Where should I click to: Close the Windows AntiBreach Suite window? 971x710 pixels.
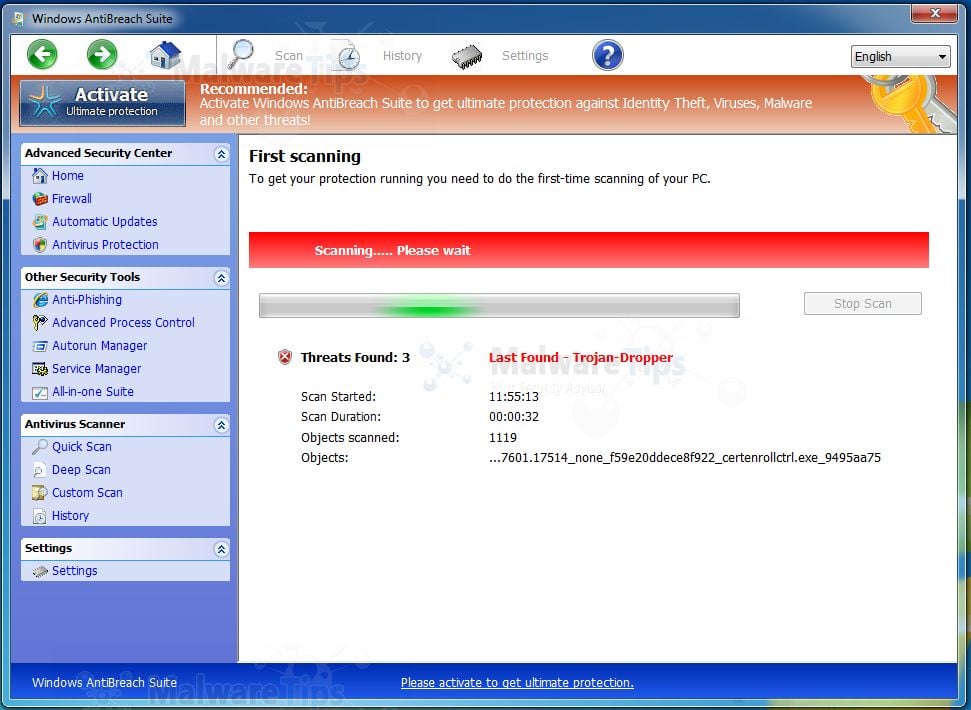[x=935, y=13]
